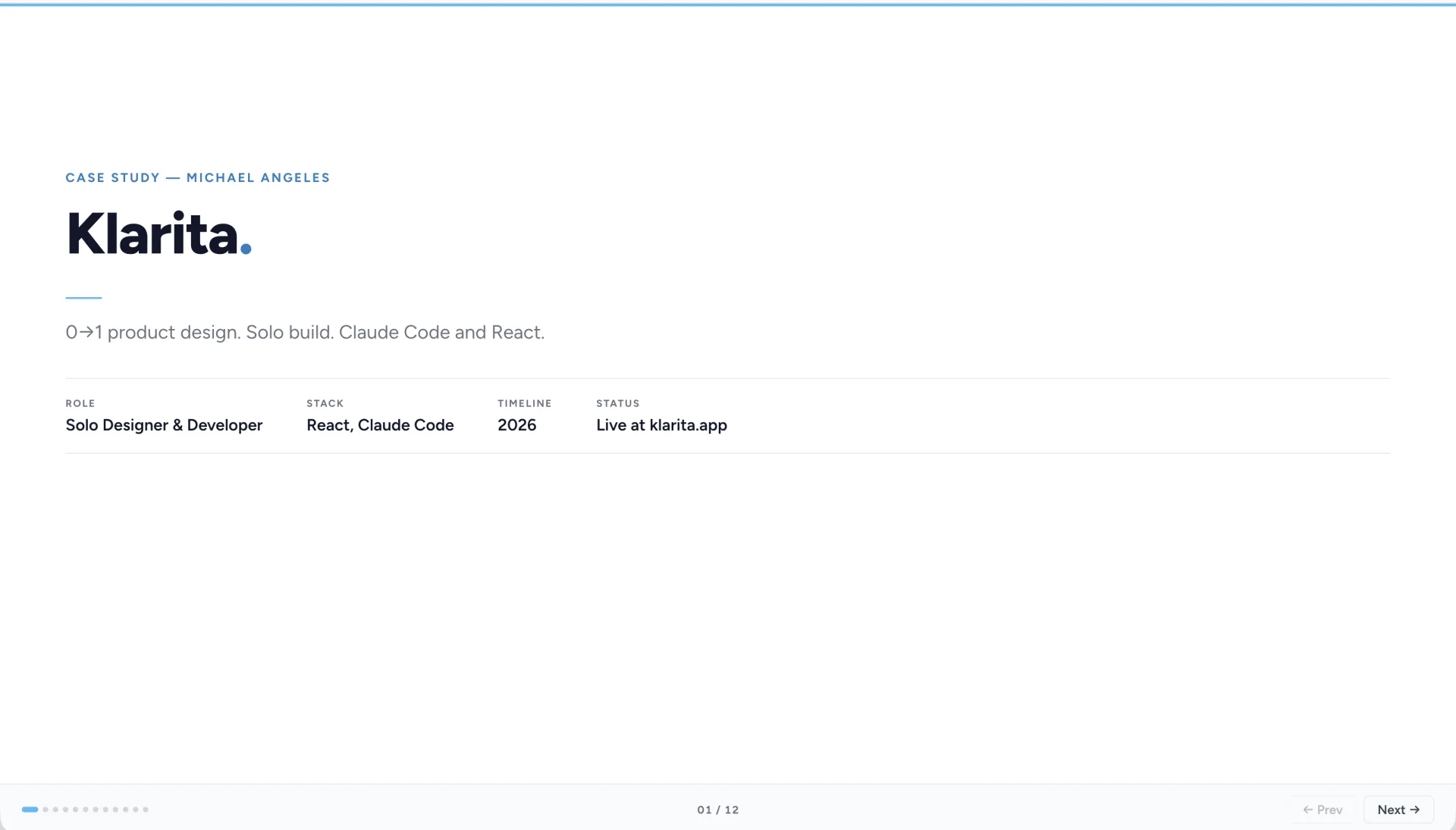Image resolution: width=1456 pixels, height=830 pixels.
Task: Jump to slide 3 via pagination dot
Action: [x=55, y=810]
